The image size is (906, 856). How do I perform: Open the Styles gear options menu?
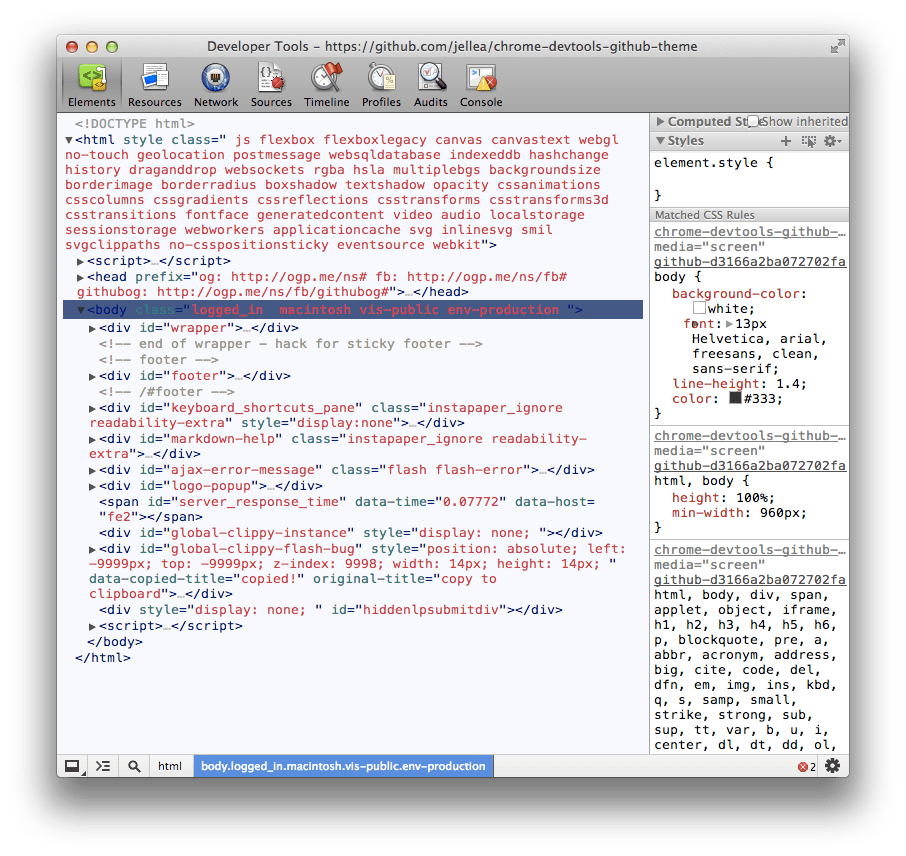(833, 141)
